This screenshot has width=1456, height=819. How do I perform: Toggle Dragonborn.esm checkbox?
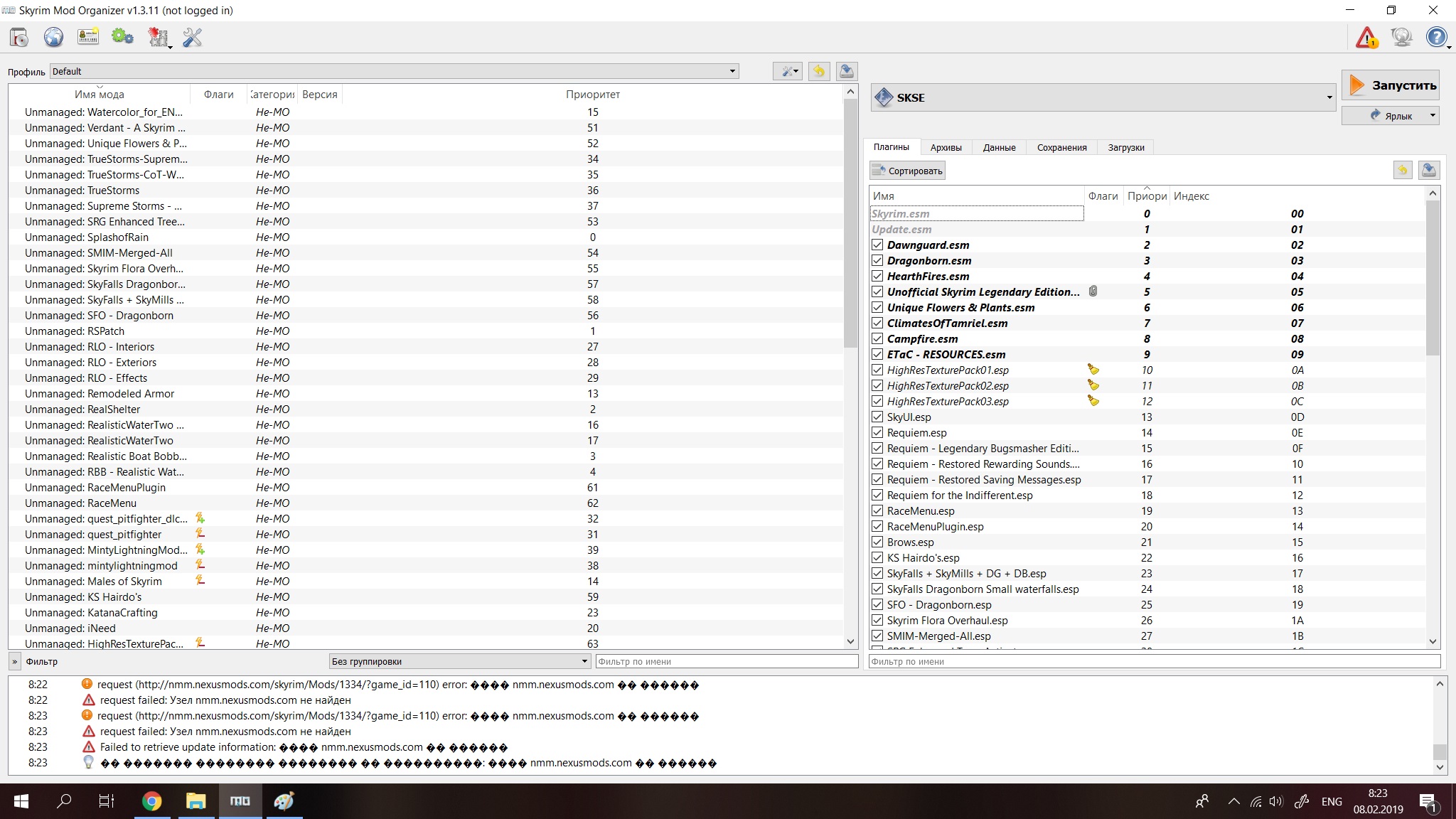(x=877, y=260)
